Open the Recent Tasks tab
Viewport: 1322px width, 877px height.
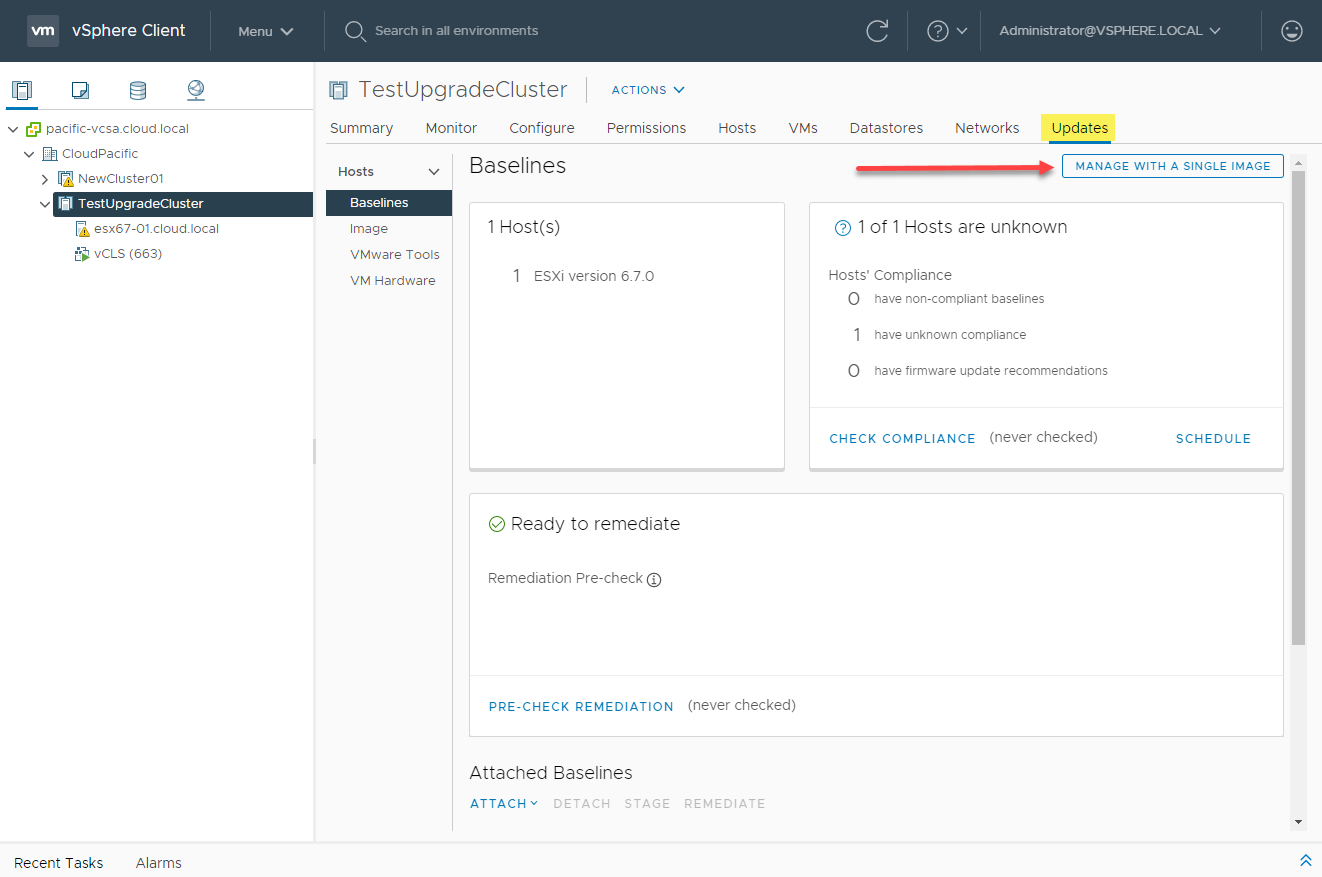pos(58,862)
